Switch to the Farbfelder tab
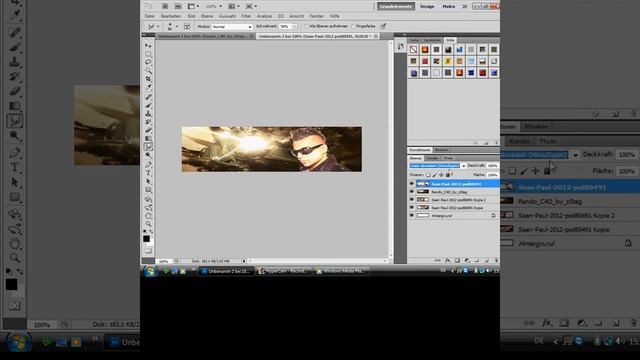This screenshot has width=640, height=360. pyautogui.click(x=432, y=40)
